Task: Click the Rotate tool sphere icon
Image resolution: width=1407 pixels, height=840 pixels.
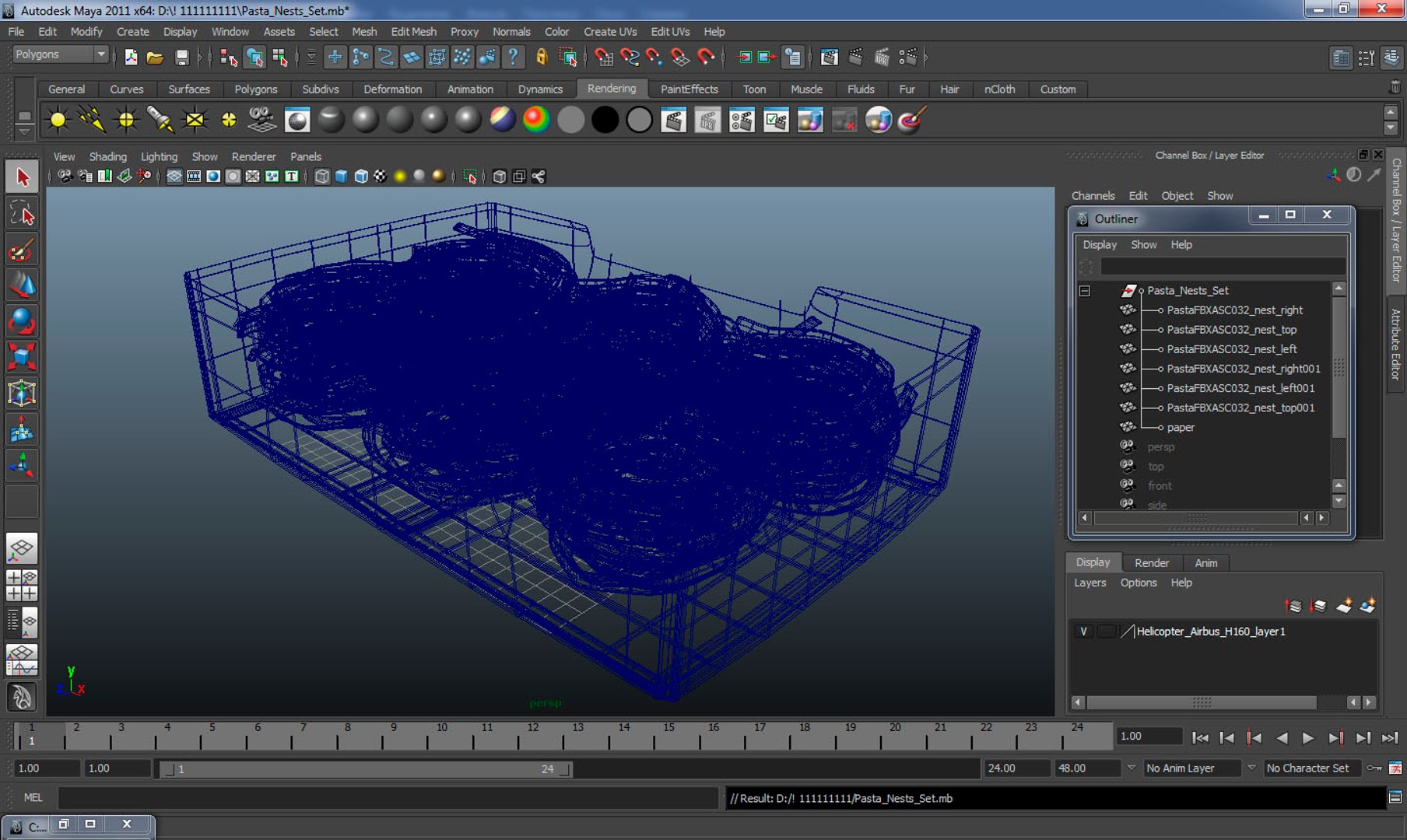Action: click(x=21, y=321)
